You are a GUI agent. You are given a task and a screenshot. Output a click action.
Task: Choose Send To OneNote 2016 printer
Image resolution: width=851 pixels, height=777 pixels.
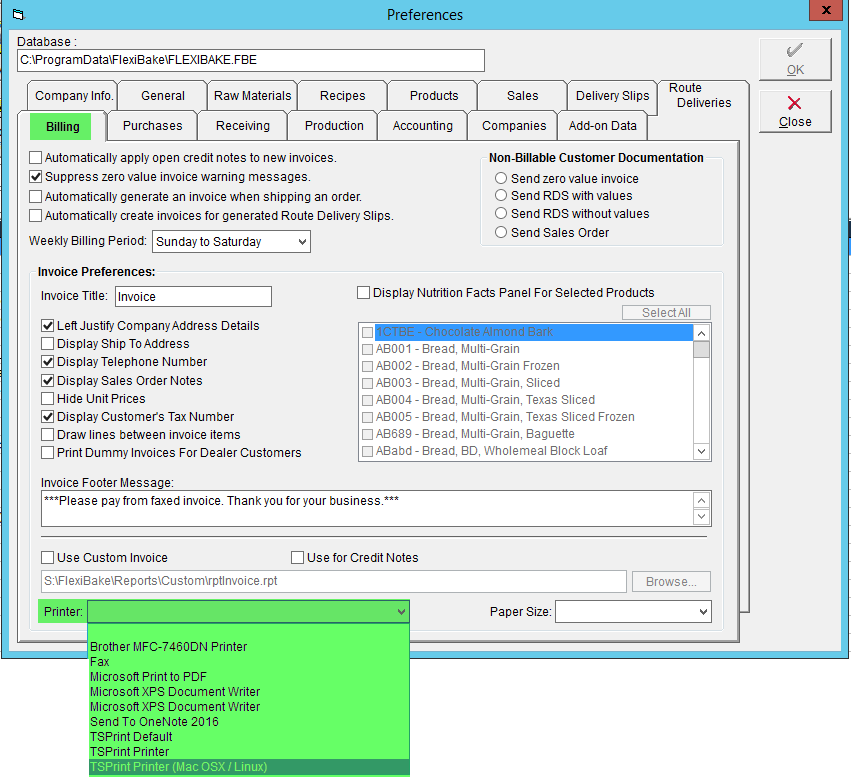tap(249, 722)
